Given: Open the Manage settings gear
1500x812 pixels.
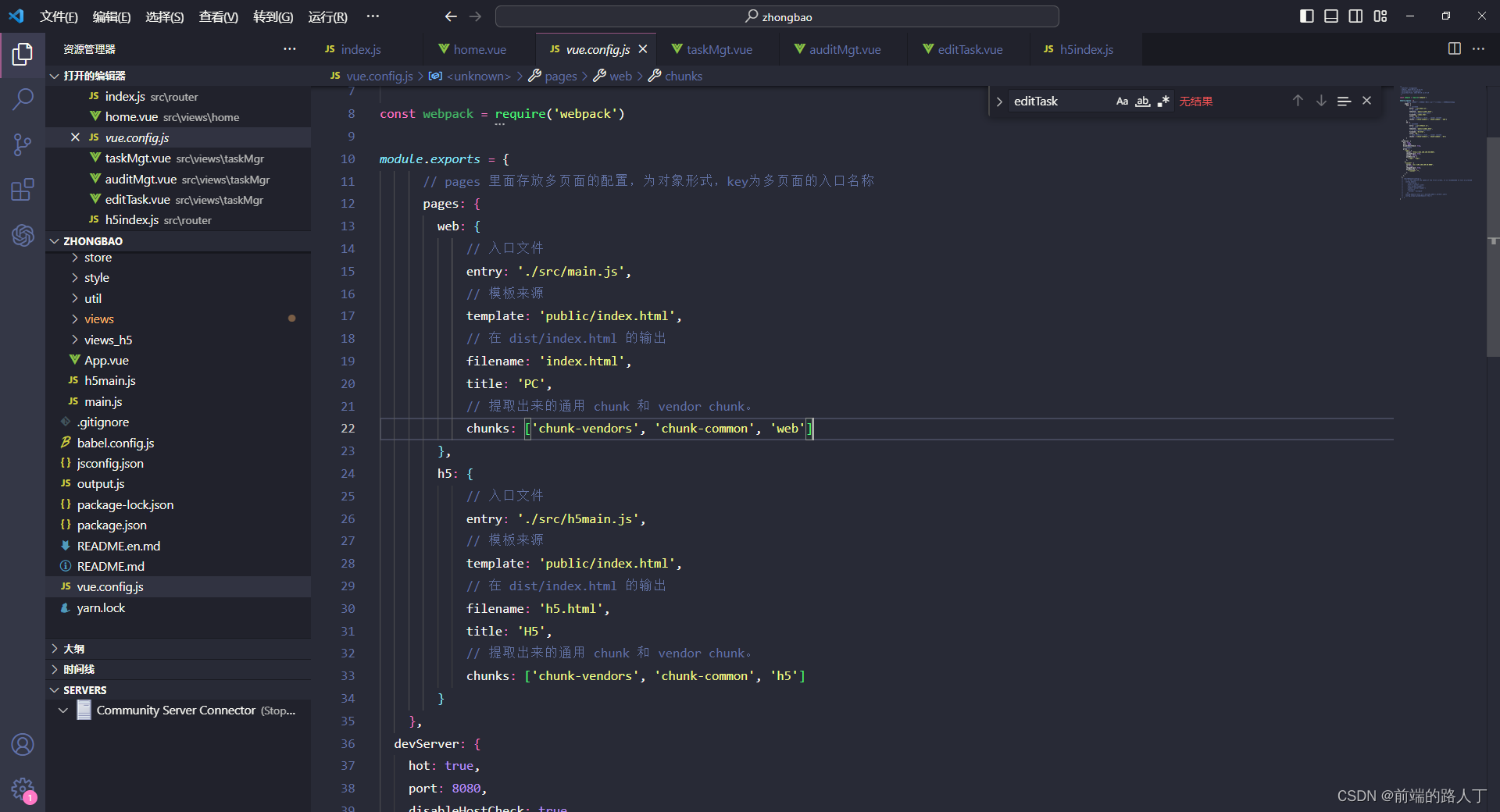Looking at the screenshot, I should [x=23, y=789].
